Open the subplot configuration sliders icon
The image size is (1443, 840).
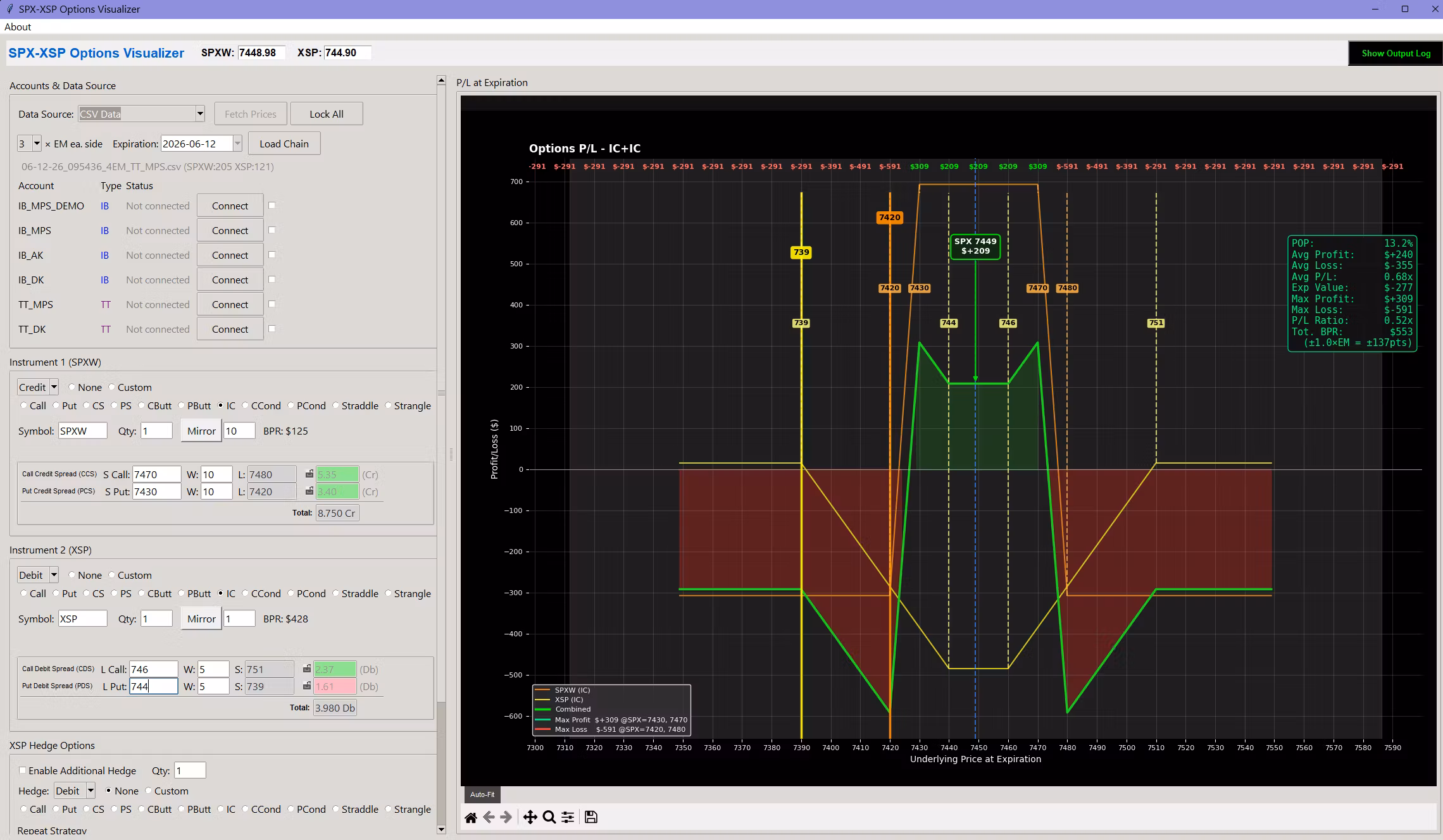click(568, 818)
